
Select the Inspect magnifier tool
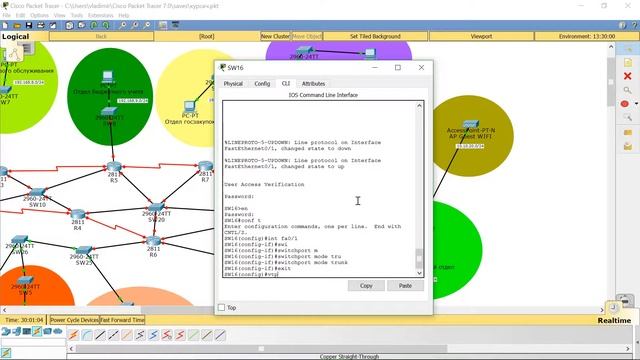point(628,90)
